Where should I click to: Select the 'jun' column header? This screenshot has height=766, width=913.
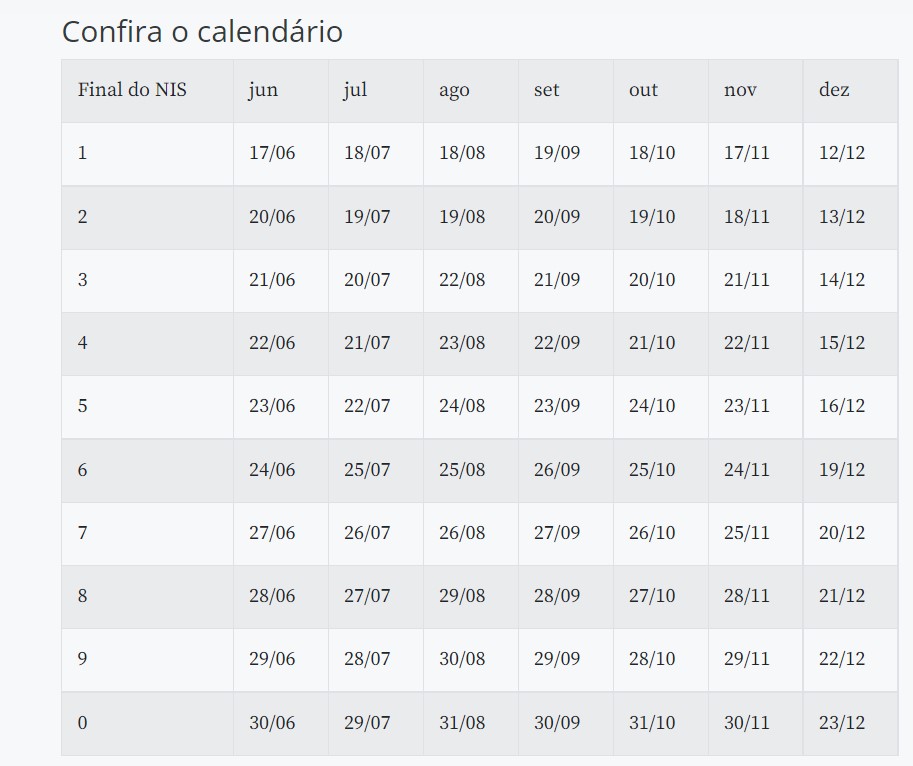pos(263,90)
